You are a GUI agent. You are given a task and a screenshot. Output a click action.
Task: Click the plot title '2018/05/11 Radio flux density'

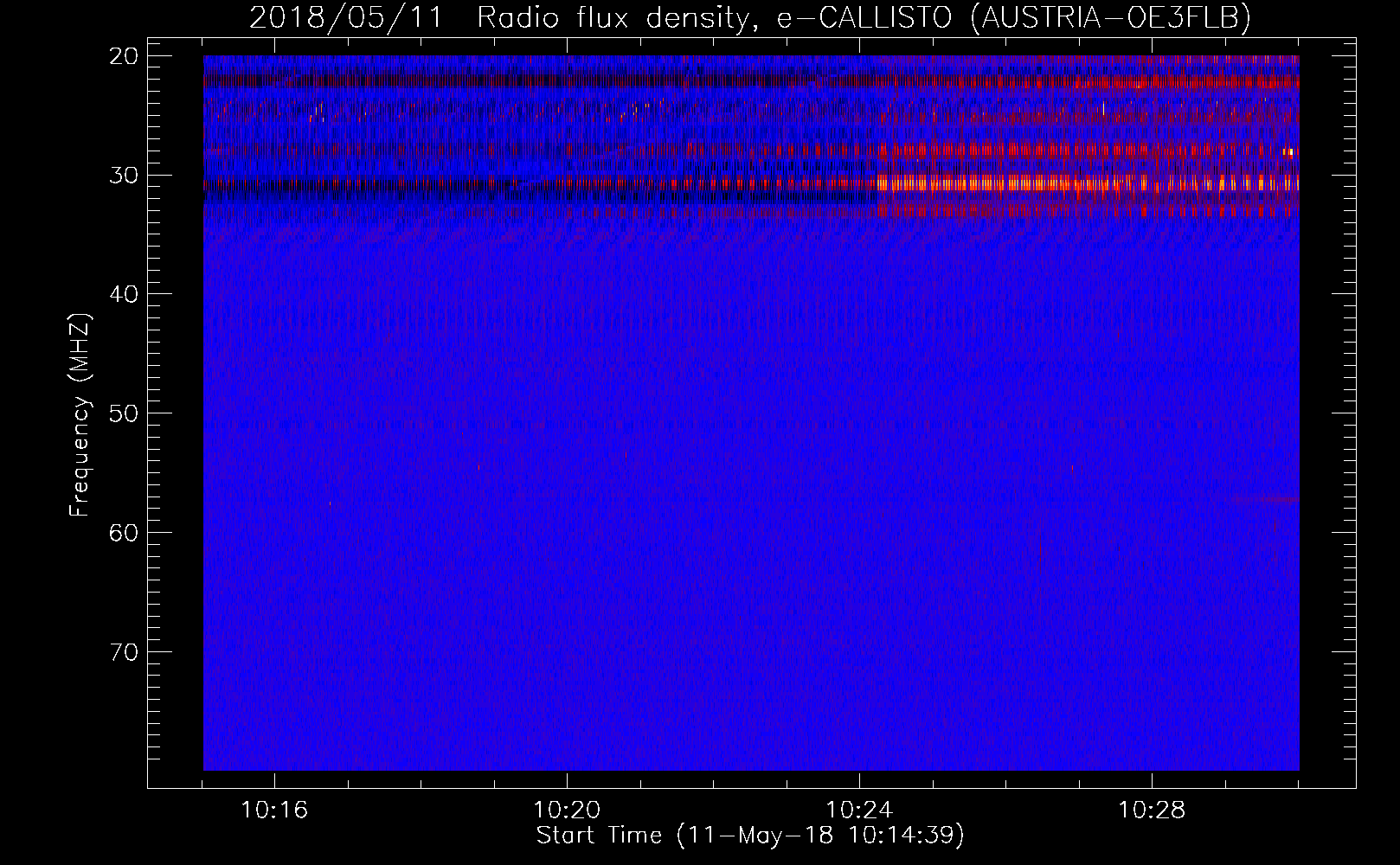click(750, 18)
